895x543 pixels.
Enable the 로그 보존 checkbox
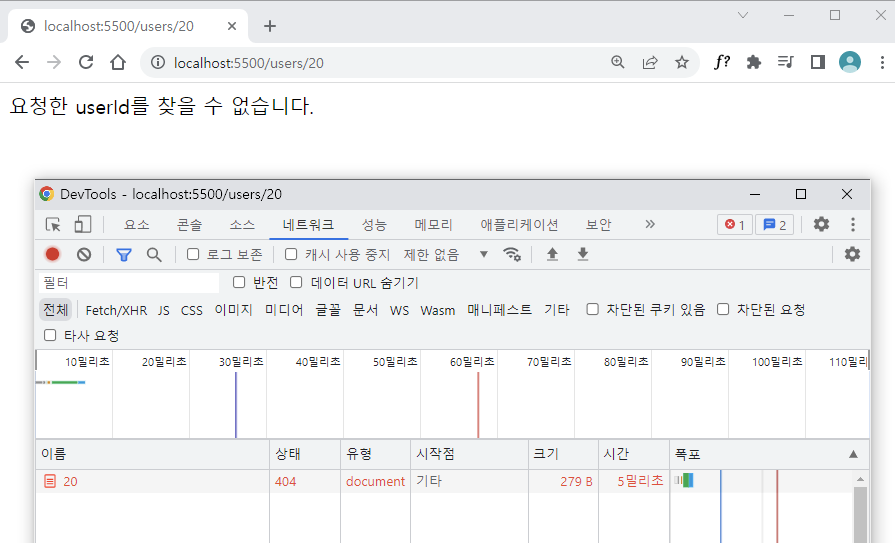(193, 254)
